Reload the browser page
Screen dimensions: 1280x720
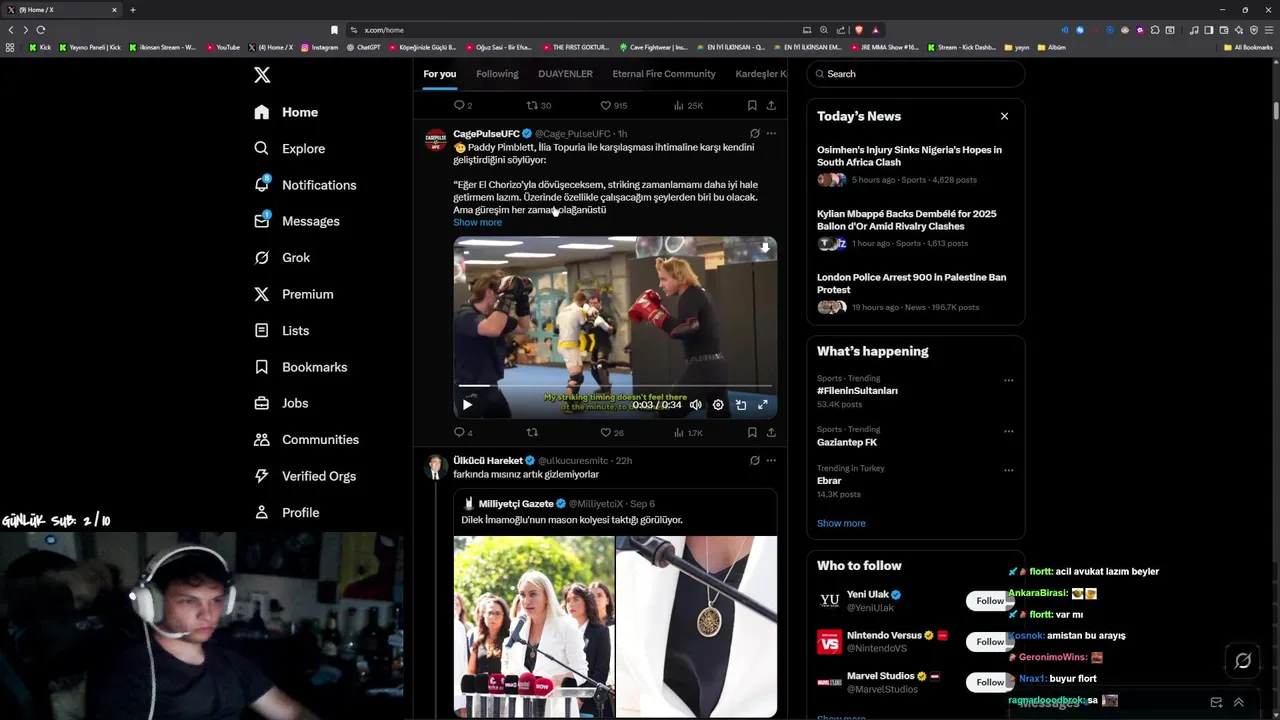[x=41, y=30]
